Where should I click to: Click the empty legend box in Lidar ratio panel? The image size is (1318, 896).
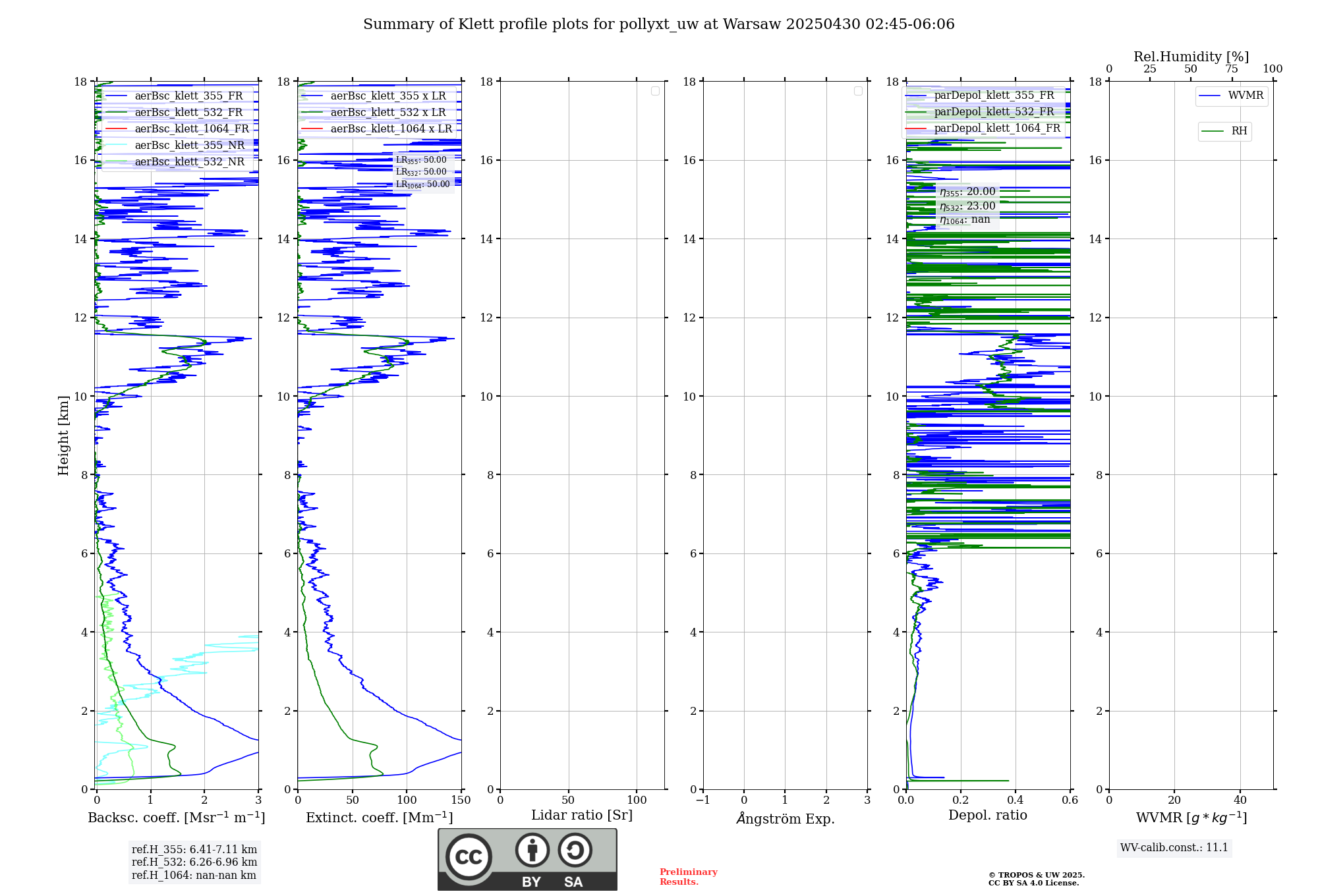click(x=655, y=91)
